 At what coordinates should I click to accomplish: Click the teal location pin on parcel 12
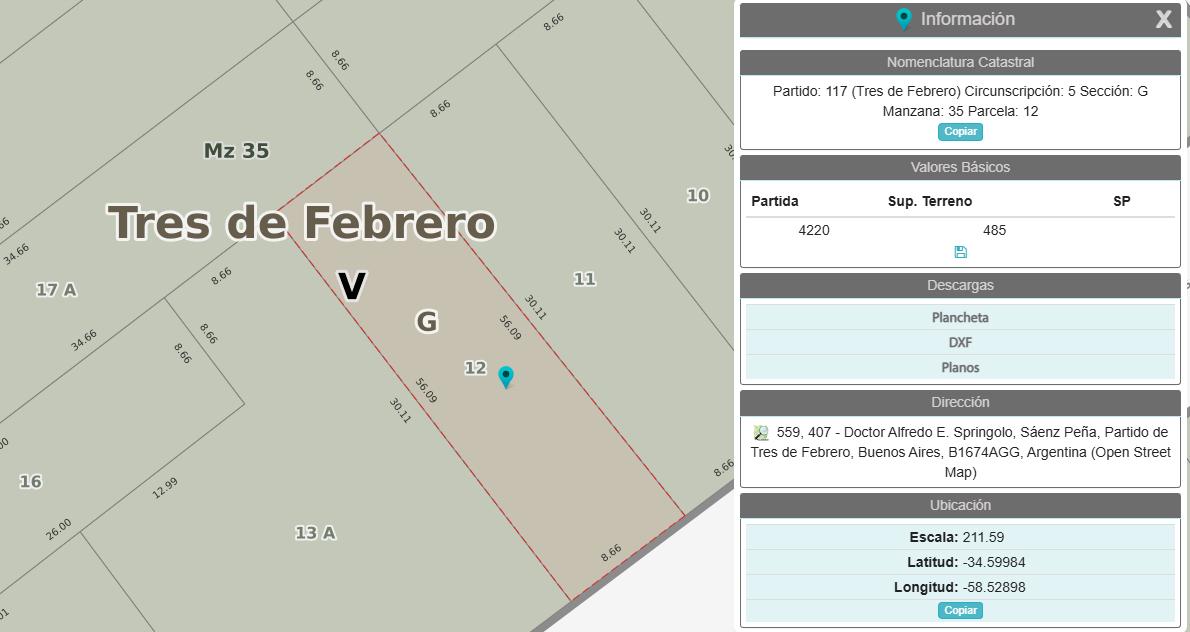505,377
